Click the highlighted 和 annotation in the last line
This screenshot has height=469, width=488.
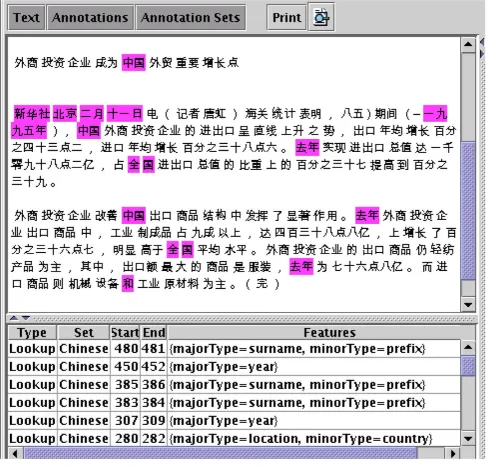click(x=128, y=284)
